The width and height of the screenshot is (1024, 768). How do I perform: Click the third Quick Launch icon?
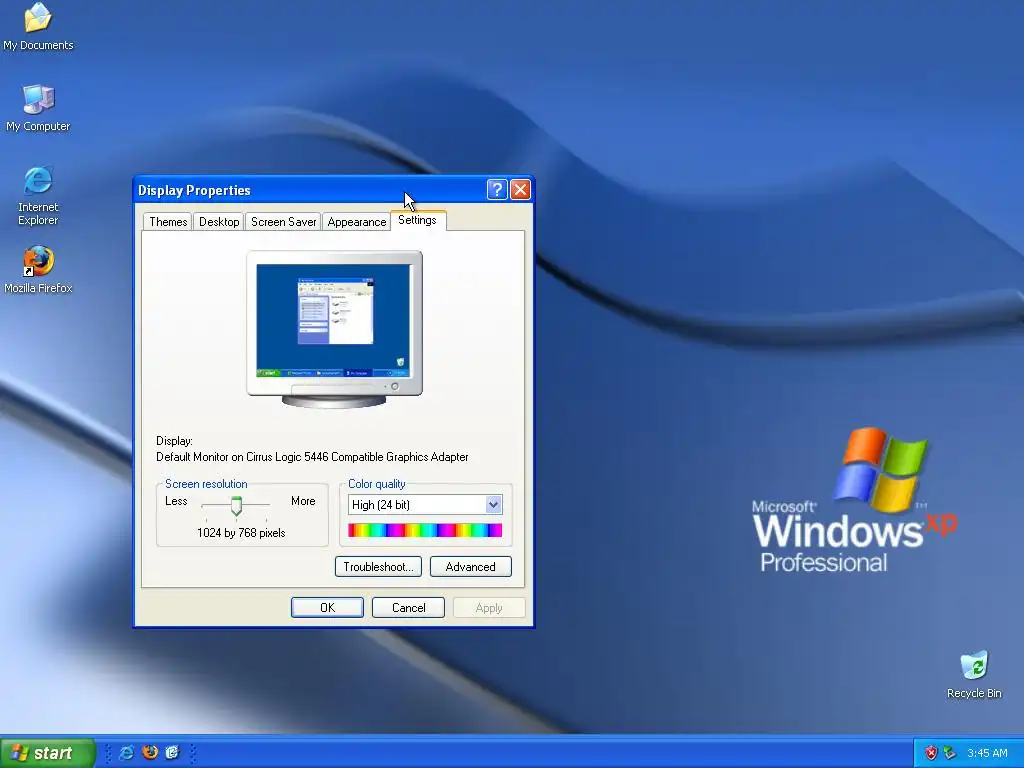[x=172, y=752]
